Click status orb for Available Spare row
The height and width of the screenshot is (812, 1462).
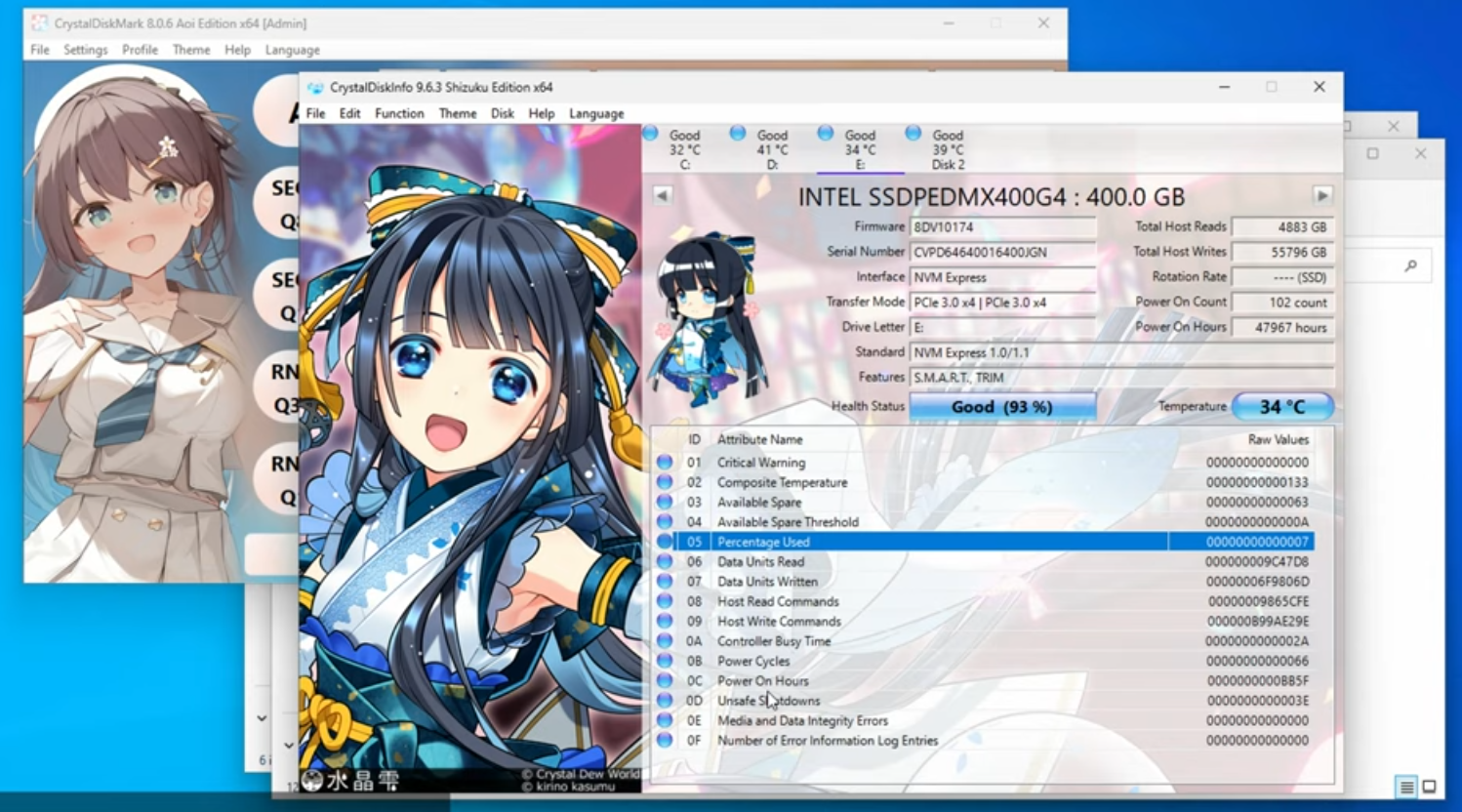point(665,502)
